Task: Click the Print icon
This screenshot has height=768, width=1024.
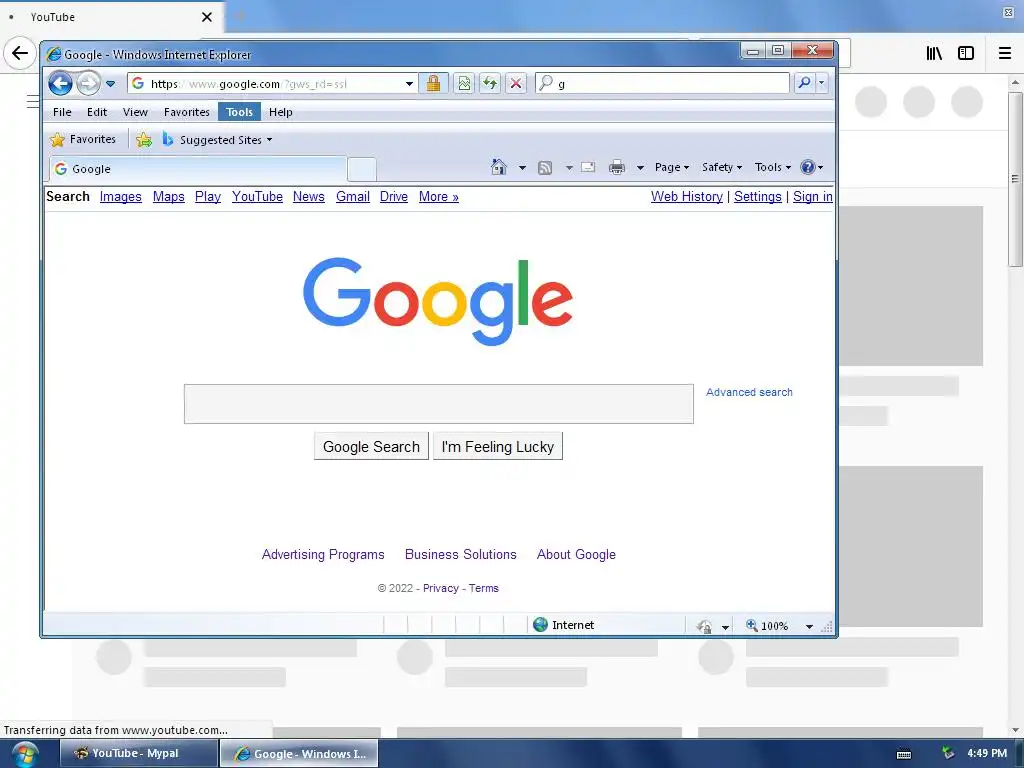Action: tap(616, 168)
